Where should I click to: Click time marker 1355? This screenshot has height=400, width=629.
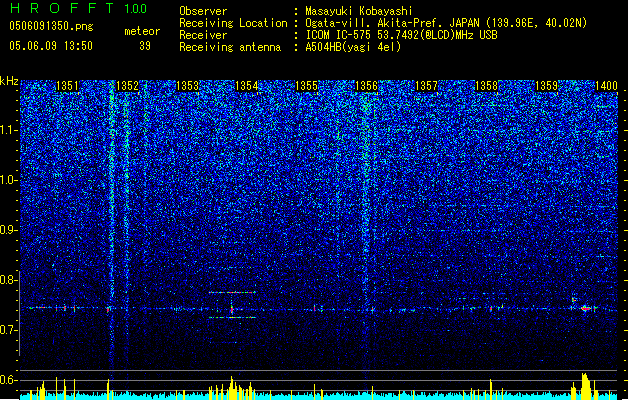click(306, 86)
